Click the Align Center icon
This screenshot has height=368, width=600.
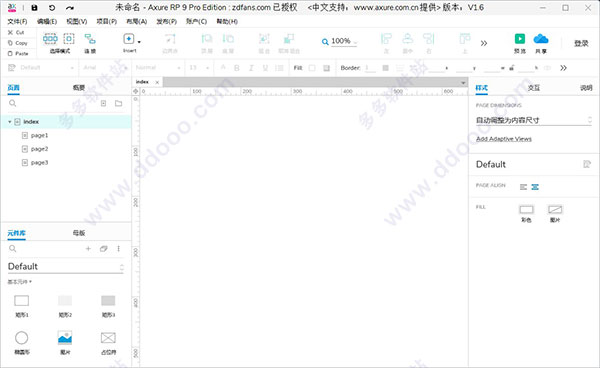click(x=408, y=39)
